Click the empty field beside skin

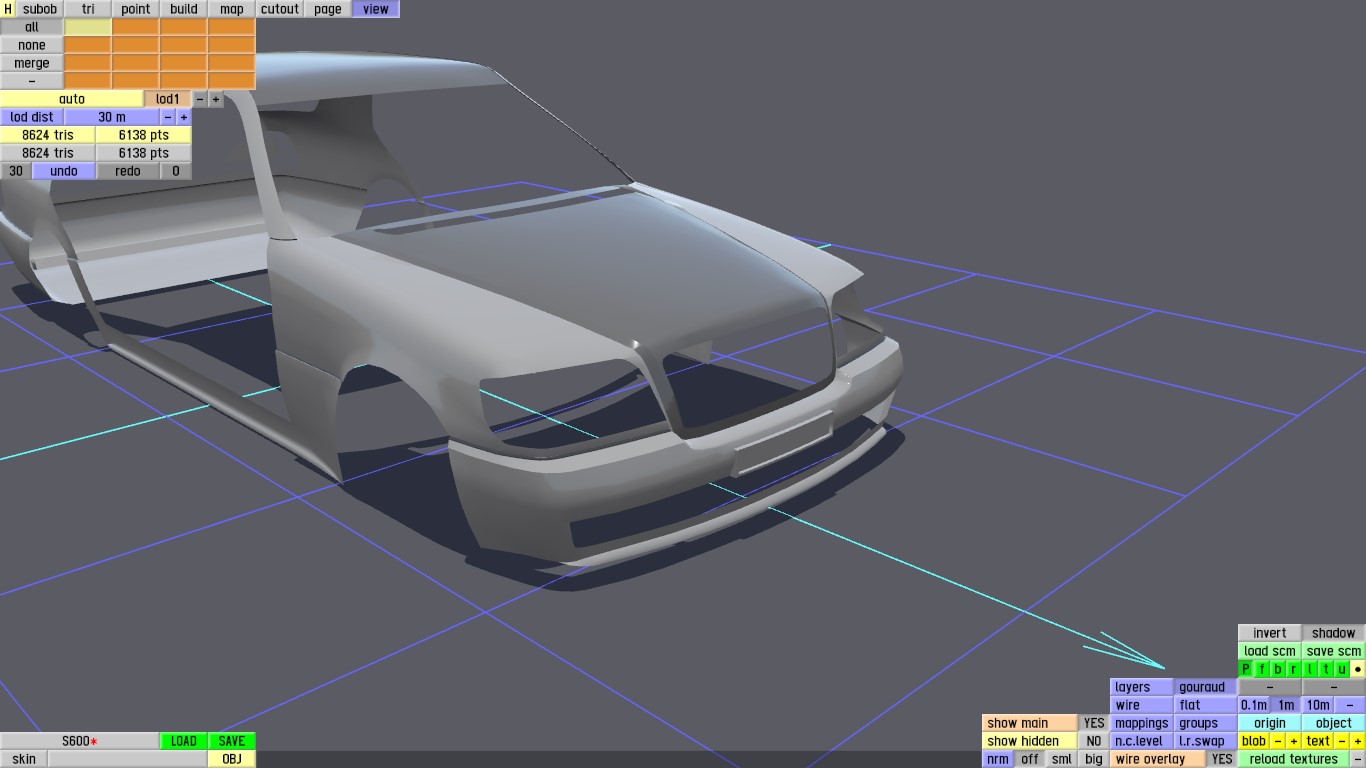point(128,759)
